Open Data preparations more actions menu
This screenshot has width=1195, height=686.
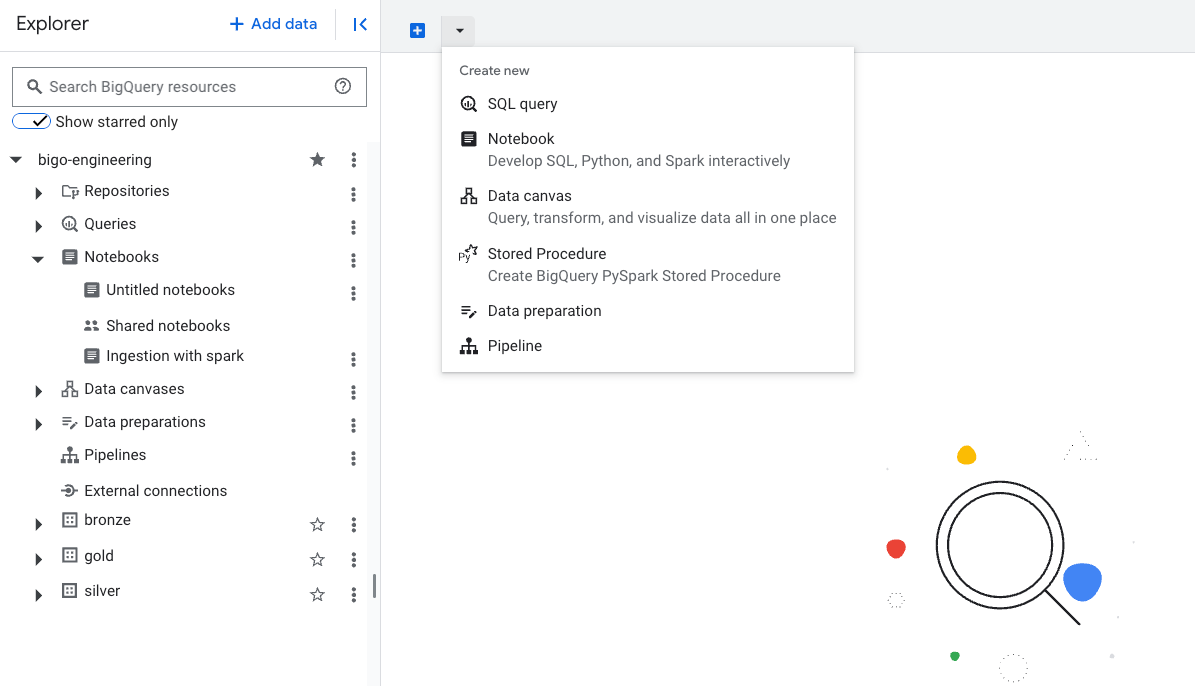pos(354,425)
